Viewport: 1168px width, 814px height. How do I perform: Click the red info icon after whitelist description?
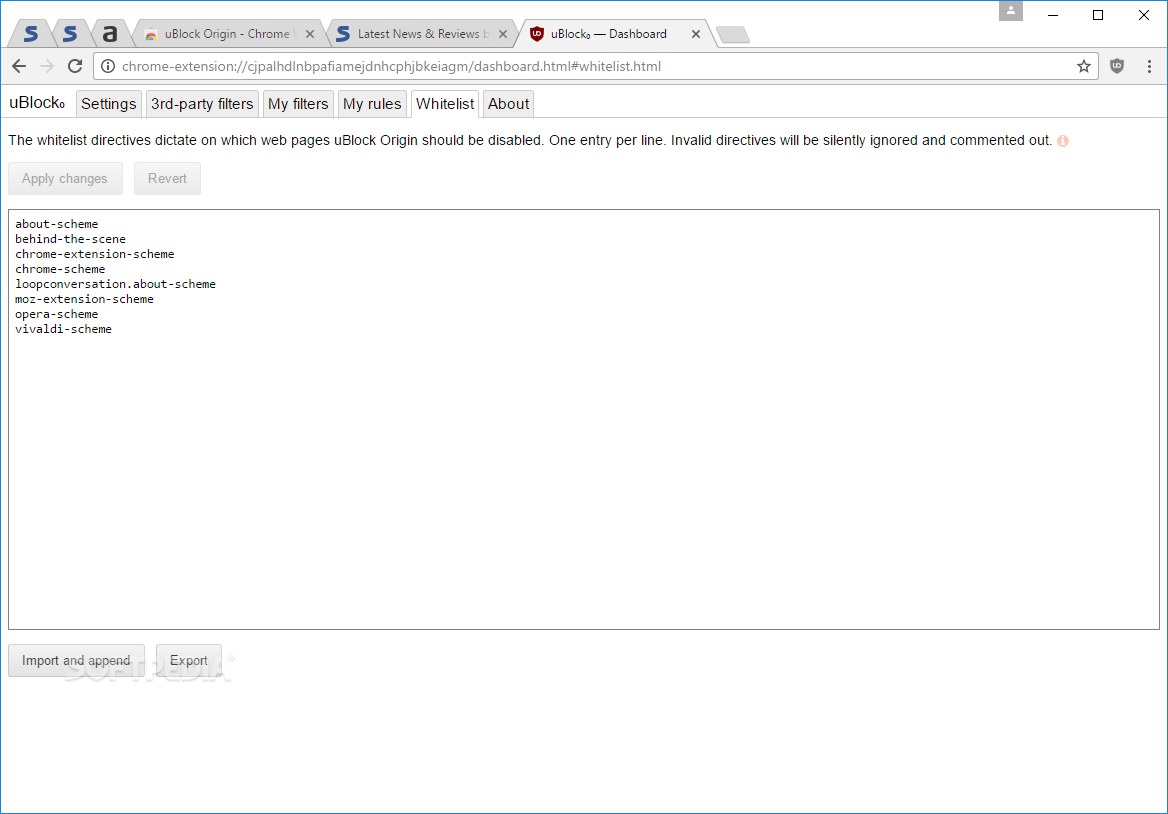point(1062,141)
